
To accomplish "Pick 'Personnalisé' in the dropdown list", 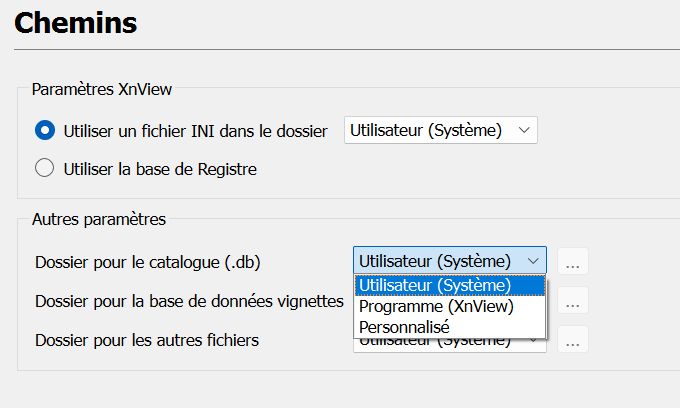I will pos(404,327).
